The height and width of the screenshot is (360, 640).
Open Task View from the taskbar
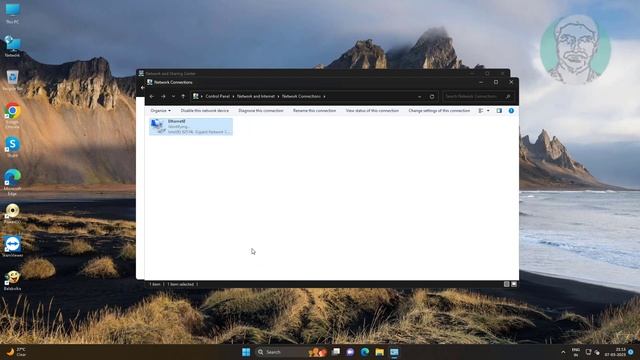(336, 352)
